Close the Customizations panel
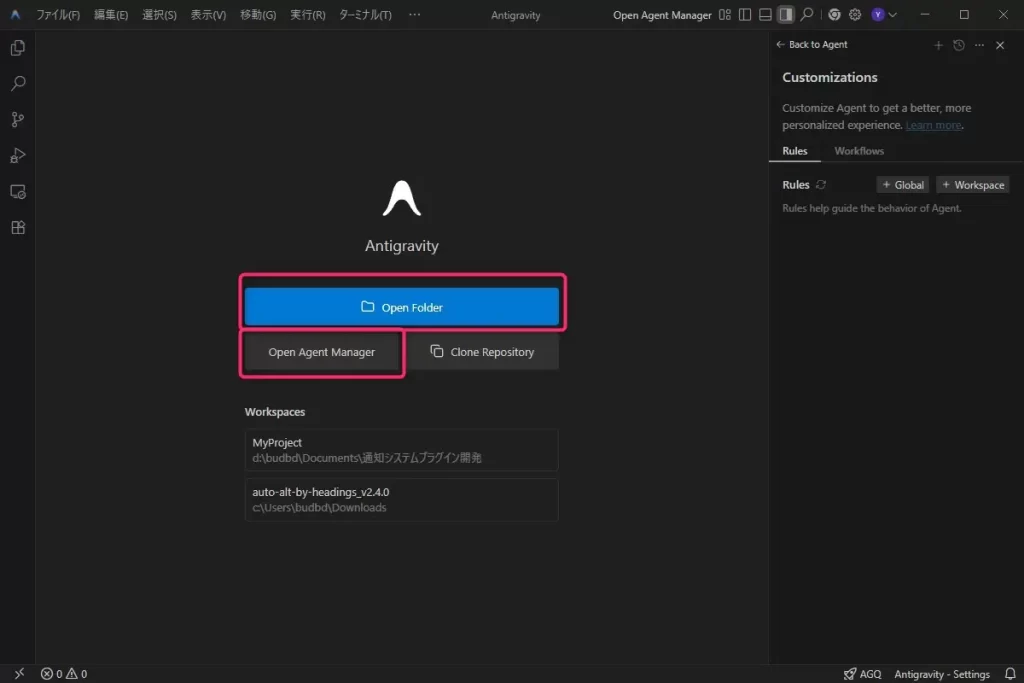Viewport: 1024px width, 683px height. click(x=1000, y=45)
